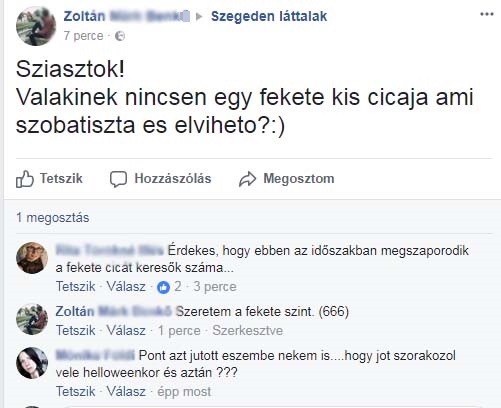This screenshot has height=408, width=501.
Task: Open Zoltán's avatar beside his comment
Action: pos(32,319)
